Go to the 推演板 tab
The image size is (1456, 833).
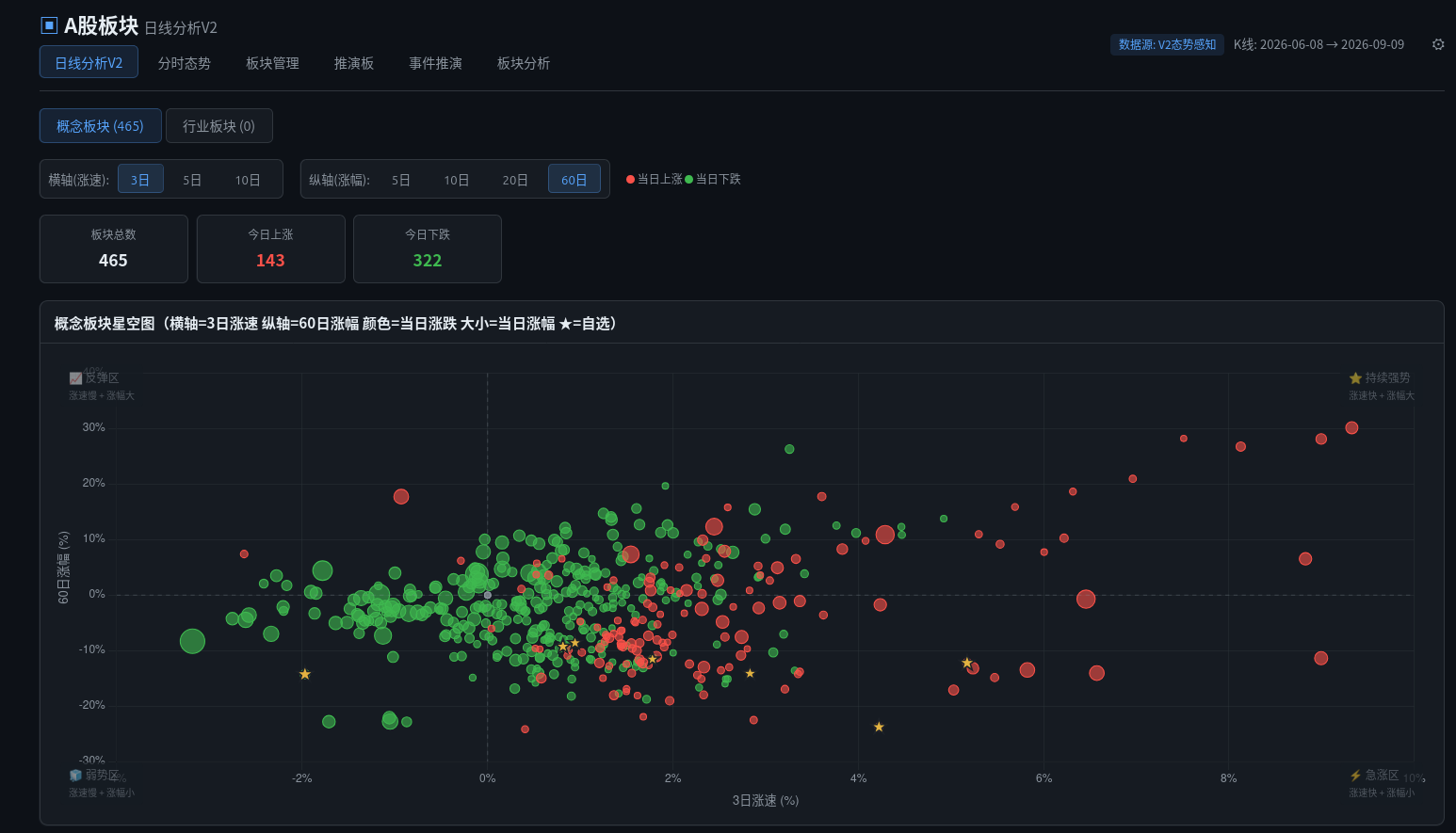point(354,63)
